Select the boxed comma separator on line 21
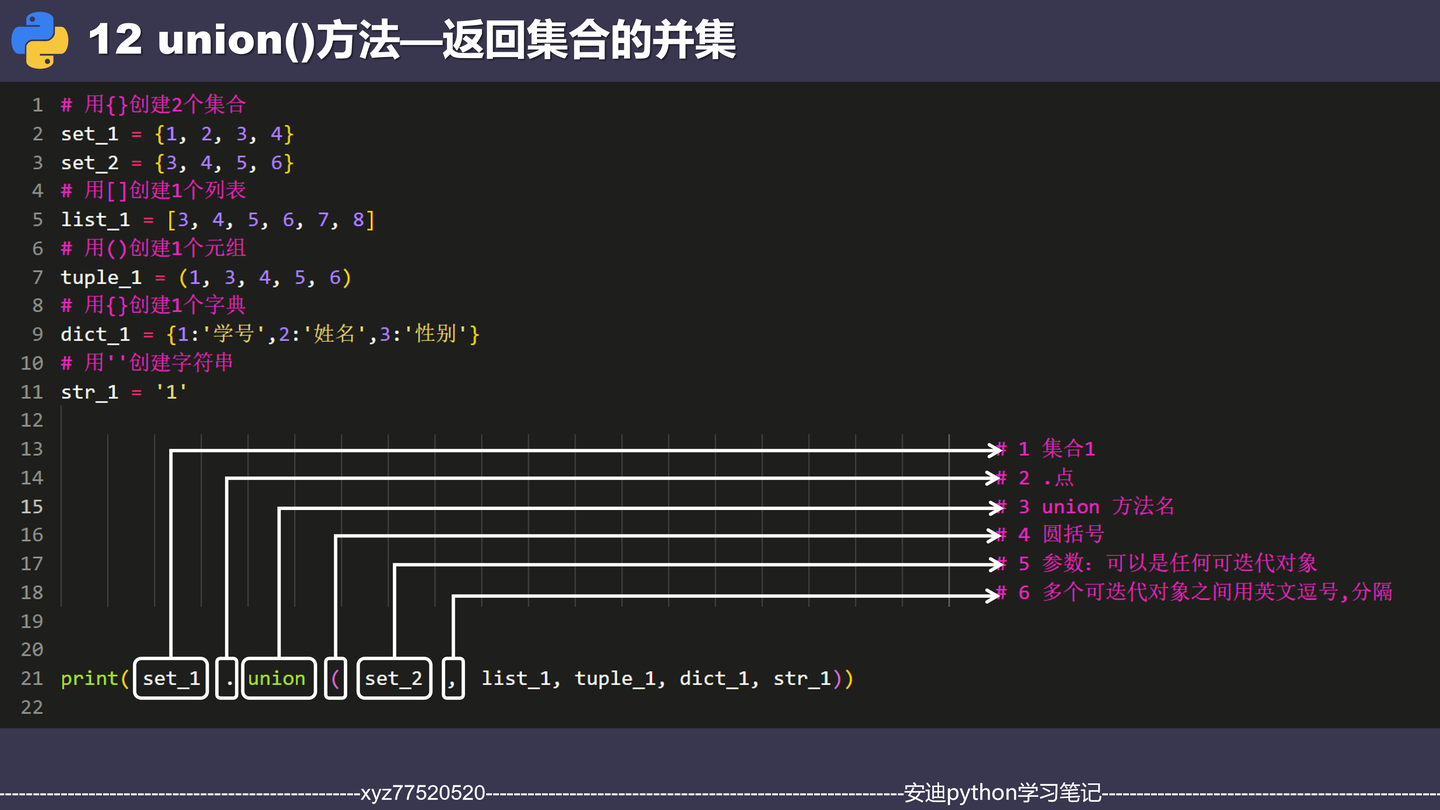The height and width of the screenshot is (810, 1440). tap(452, 678)
